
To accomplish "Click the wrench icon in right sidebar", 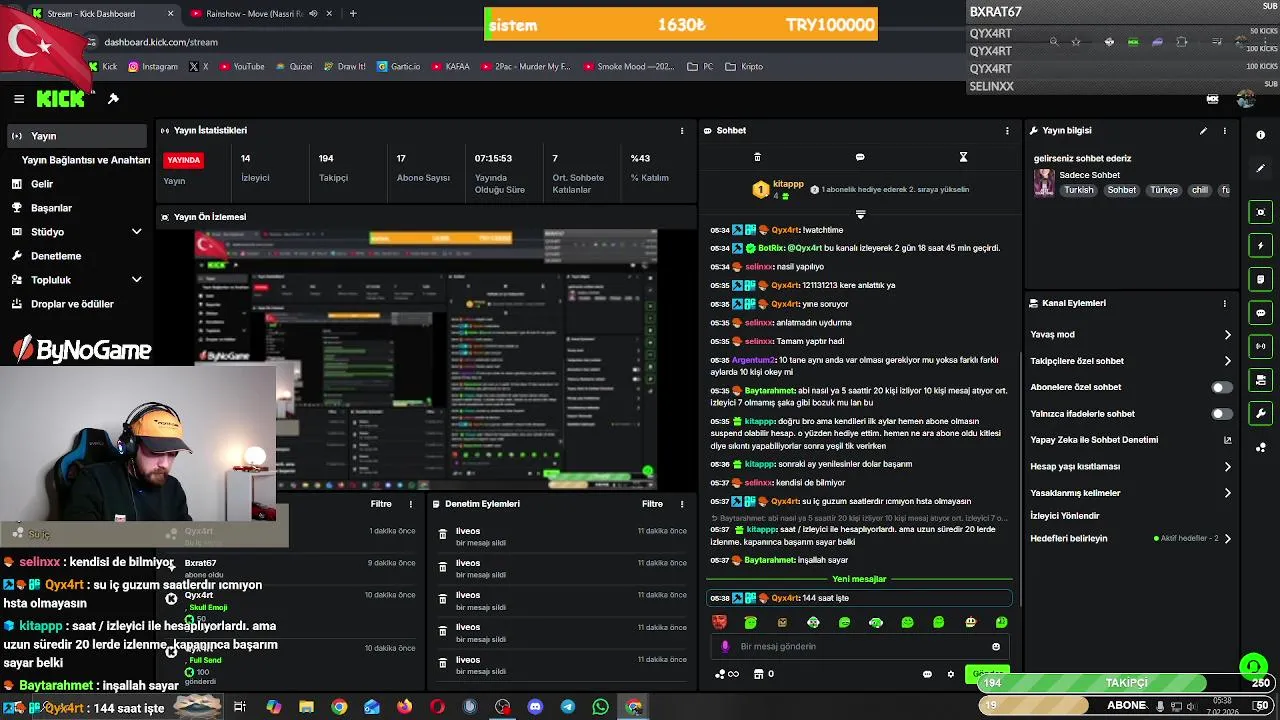I will point(1260,413).
